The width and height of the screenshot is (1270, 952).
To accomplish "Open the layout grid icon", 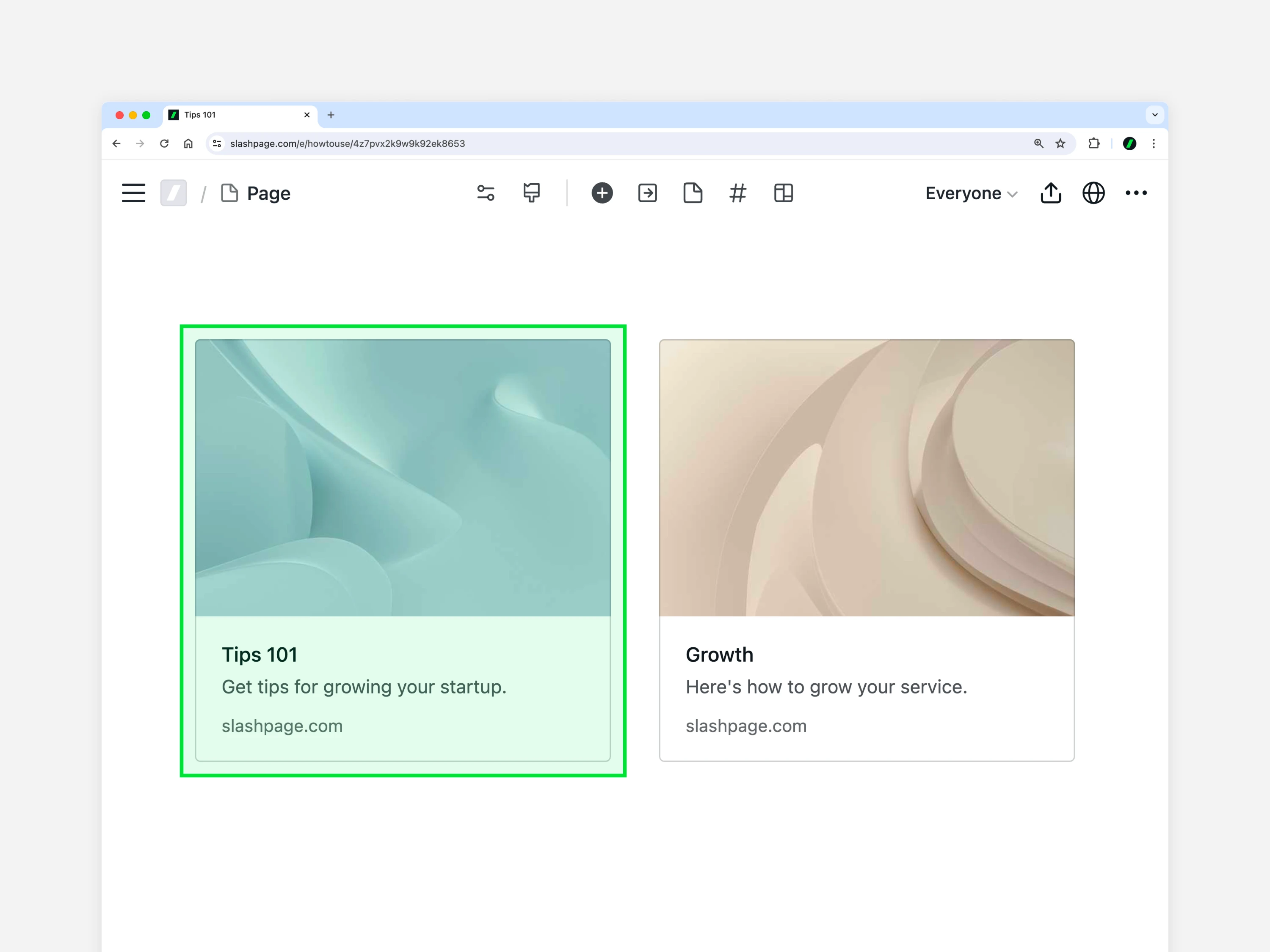I will tap(784, 193).
